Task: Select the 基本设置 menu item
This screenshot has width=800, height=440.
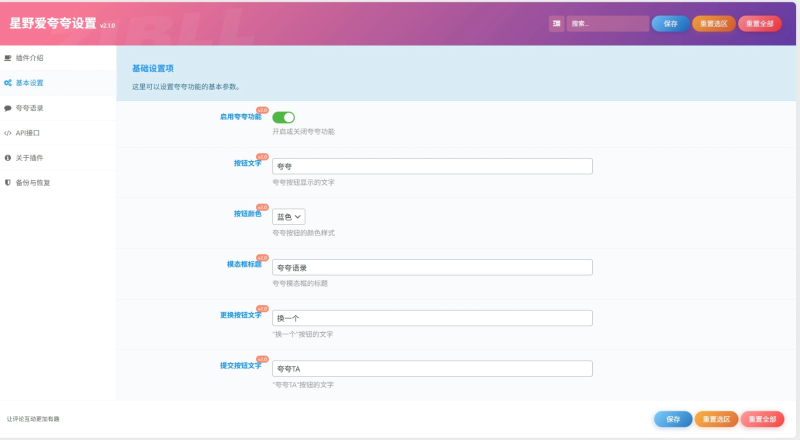Action: click(x=58, y=83)
